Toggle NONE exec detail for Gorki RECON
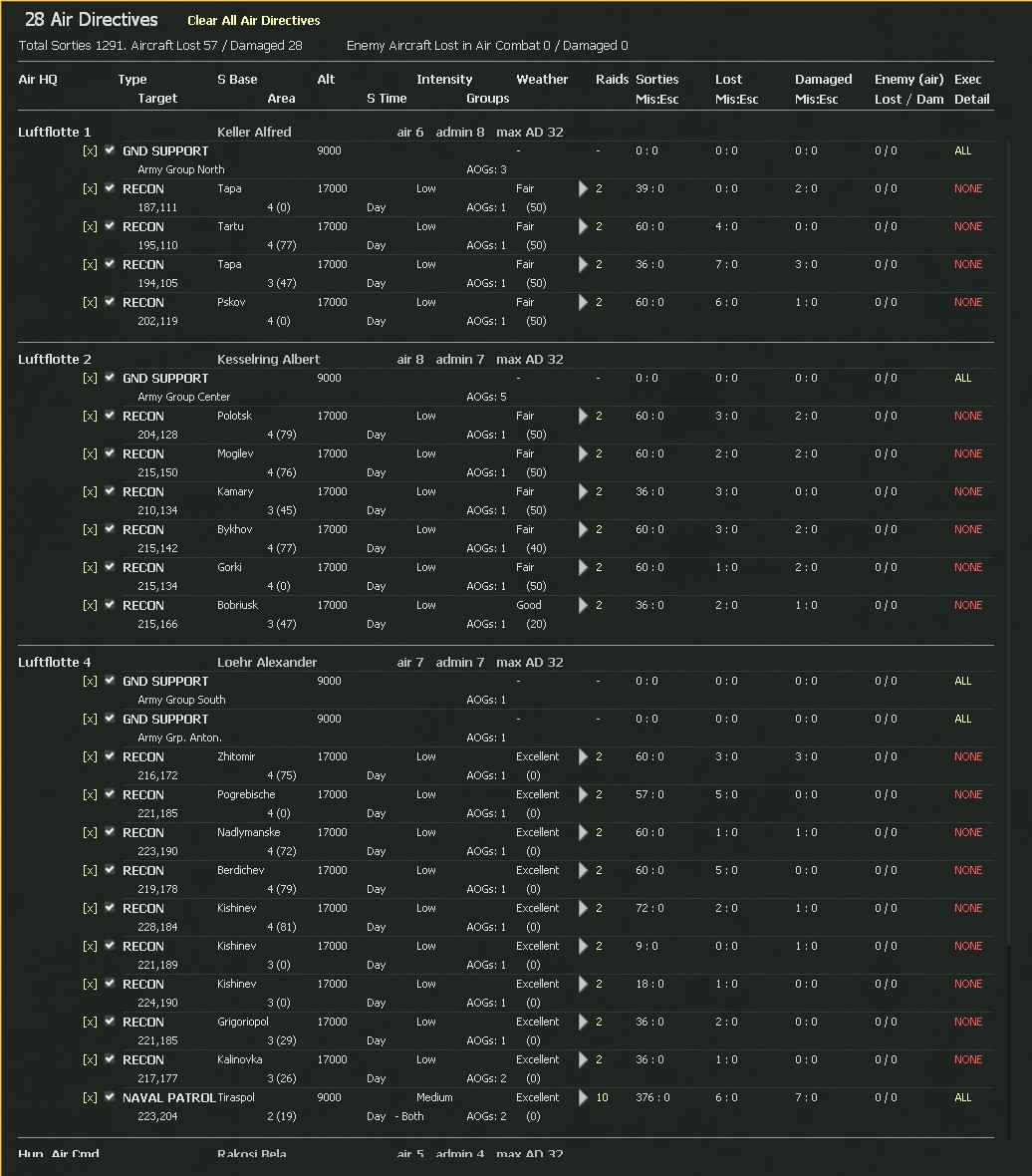Image resolution: width=1032 pixels, height=1176 pixels. coord(967,568)
